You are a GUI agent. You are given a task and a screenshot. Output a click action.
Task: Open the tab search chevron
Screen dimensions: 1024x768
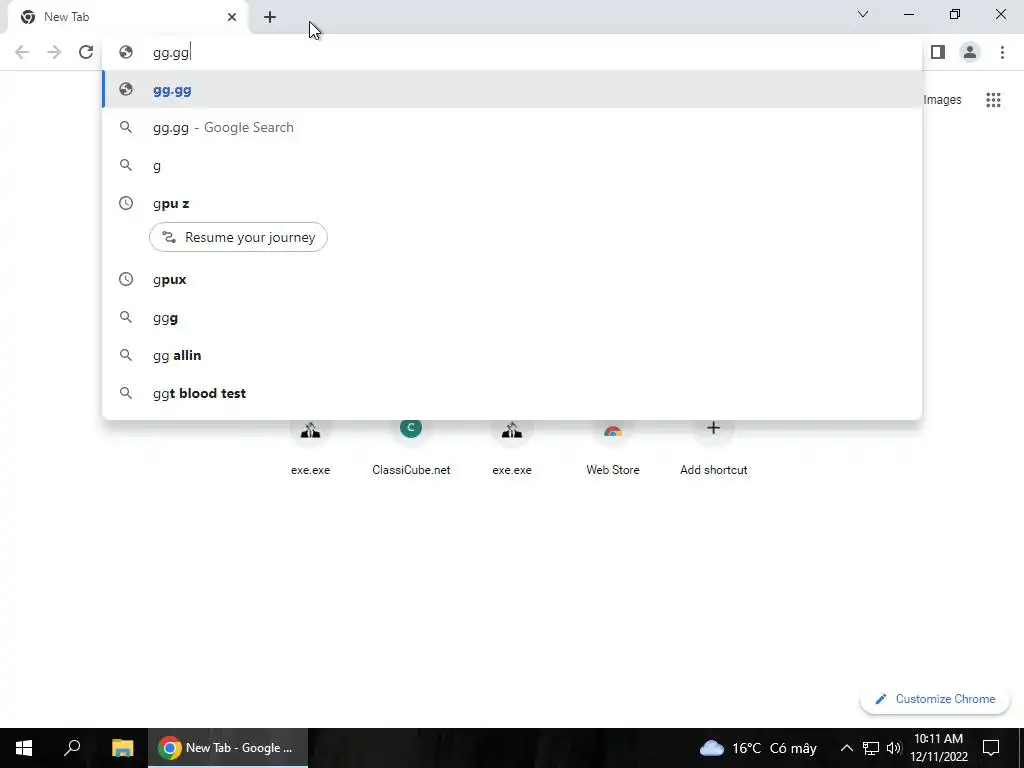(x=863, y=14)
